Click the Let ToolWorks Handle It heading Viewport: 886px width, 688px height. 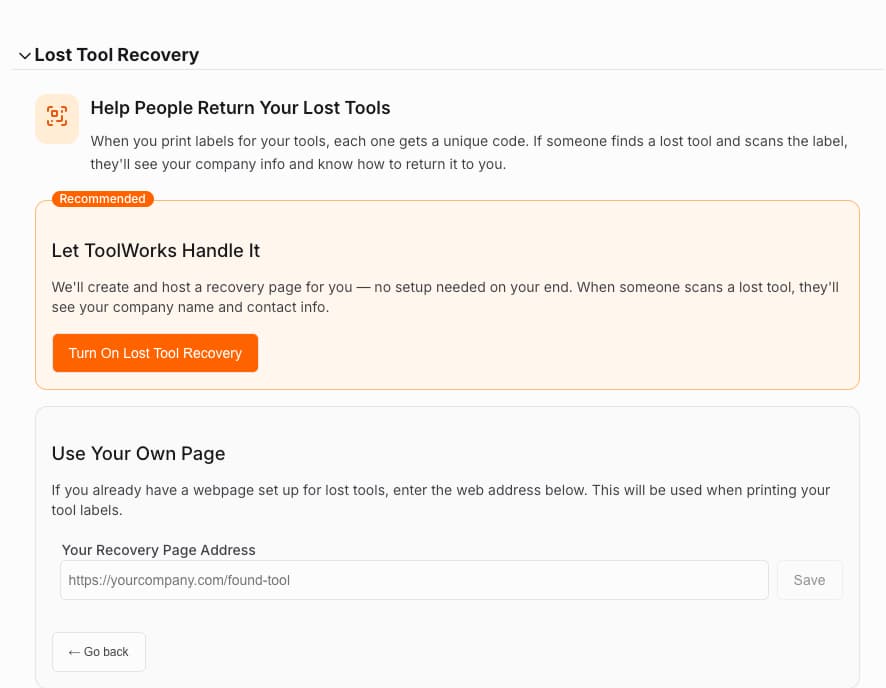click(155, 250)
